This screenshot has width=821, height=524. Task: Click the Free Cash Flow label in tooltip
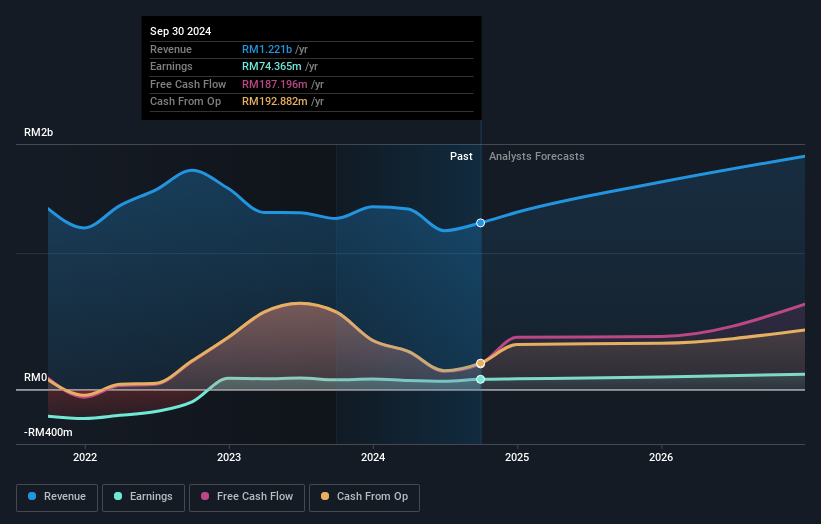[188, 84]
